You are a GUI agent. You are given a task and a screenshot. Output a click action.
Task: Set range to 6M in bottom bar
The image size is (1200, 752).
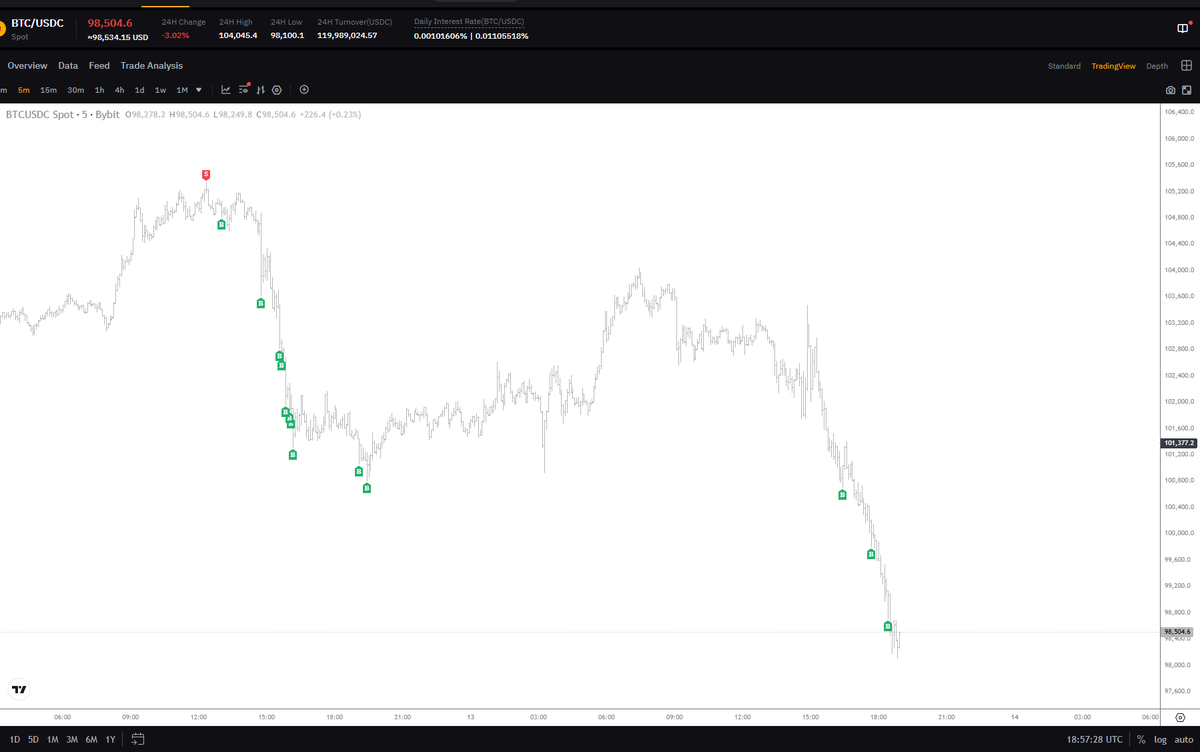pos(91,739)
